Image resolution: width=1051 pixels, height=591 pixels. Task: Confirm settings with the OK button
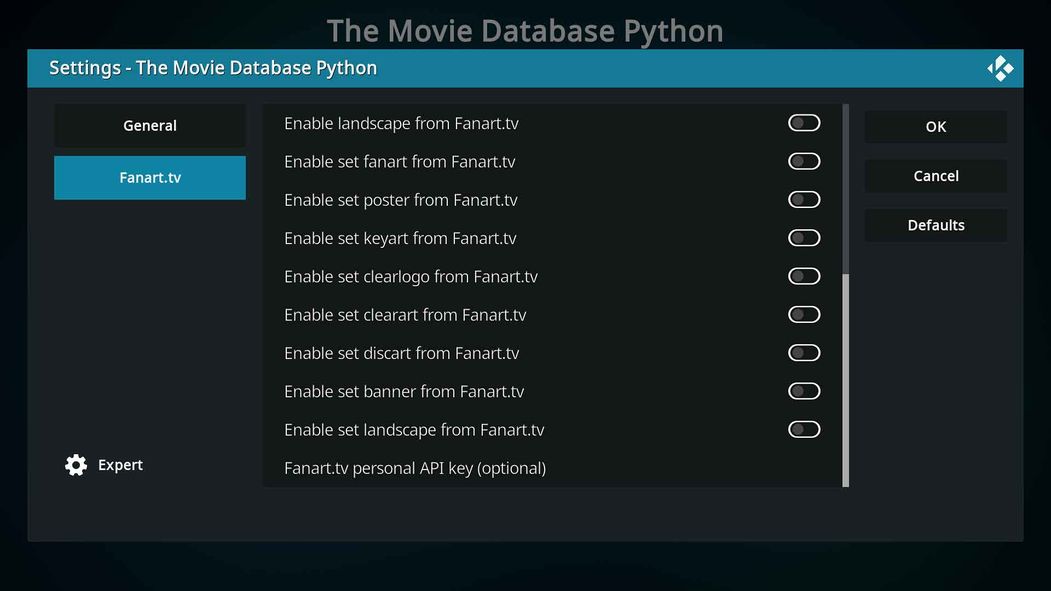coord(935,126)
